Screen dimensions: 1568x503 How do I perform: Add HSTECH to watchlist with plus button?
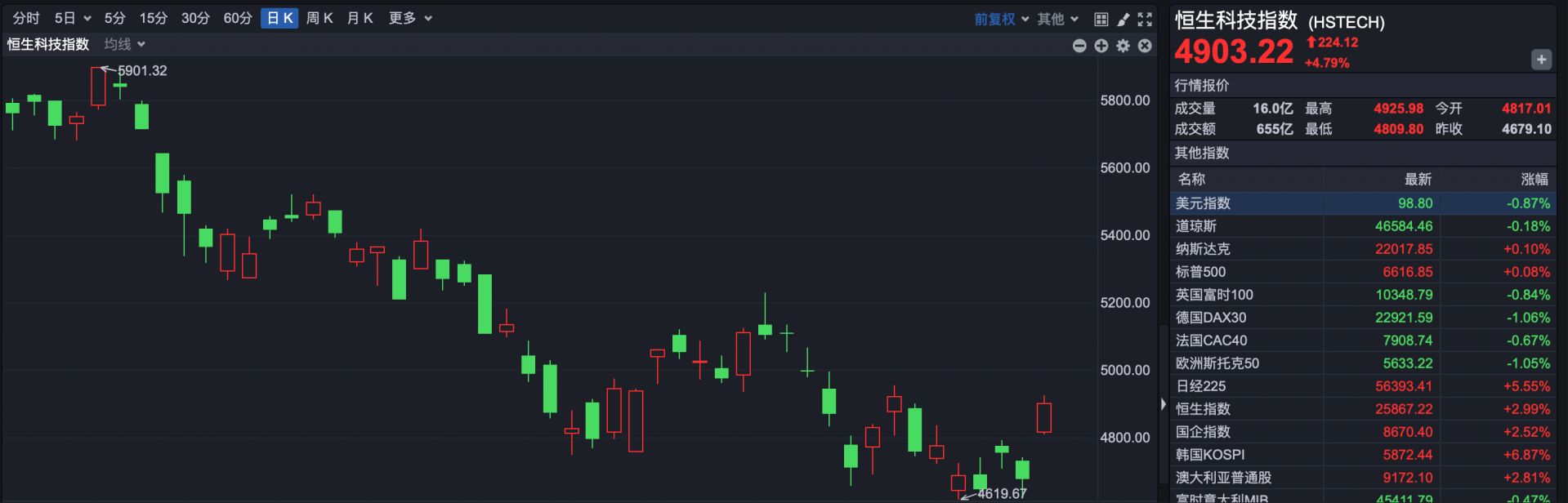click(1541, 60)
